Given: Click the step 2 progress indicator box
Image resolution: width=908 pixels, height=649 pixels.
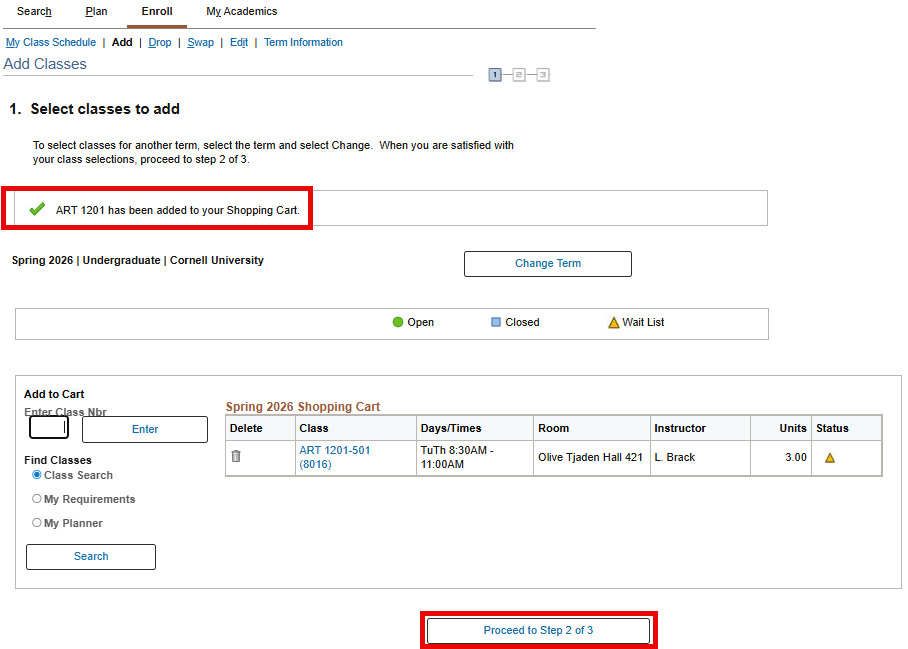Looking at the screenshot, I should [519, 75].
